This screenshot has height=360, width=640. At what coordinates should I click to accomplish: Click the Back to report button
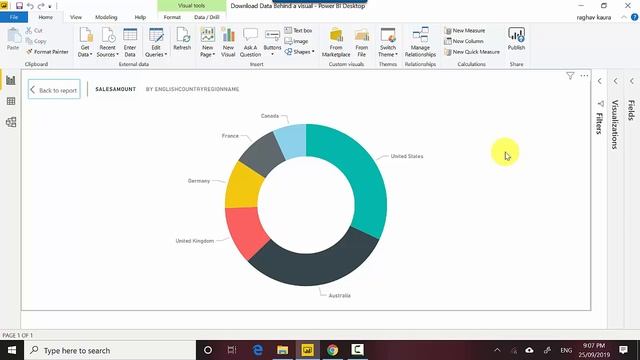click(x=54, y=89)
